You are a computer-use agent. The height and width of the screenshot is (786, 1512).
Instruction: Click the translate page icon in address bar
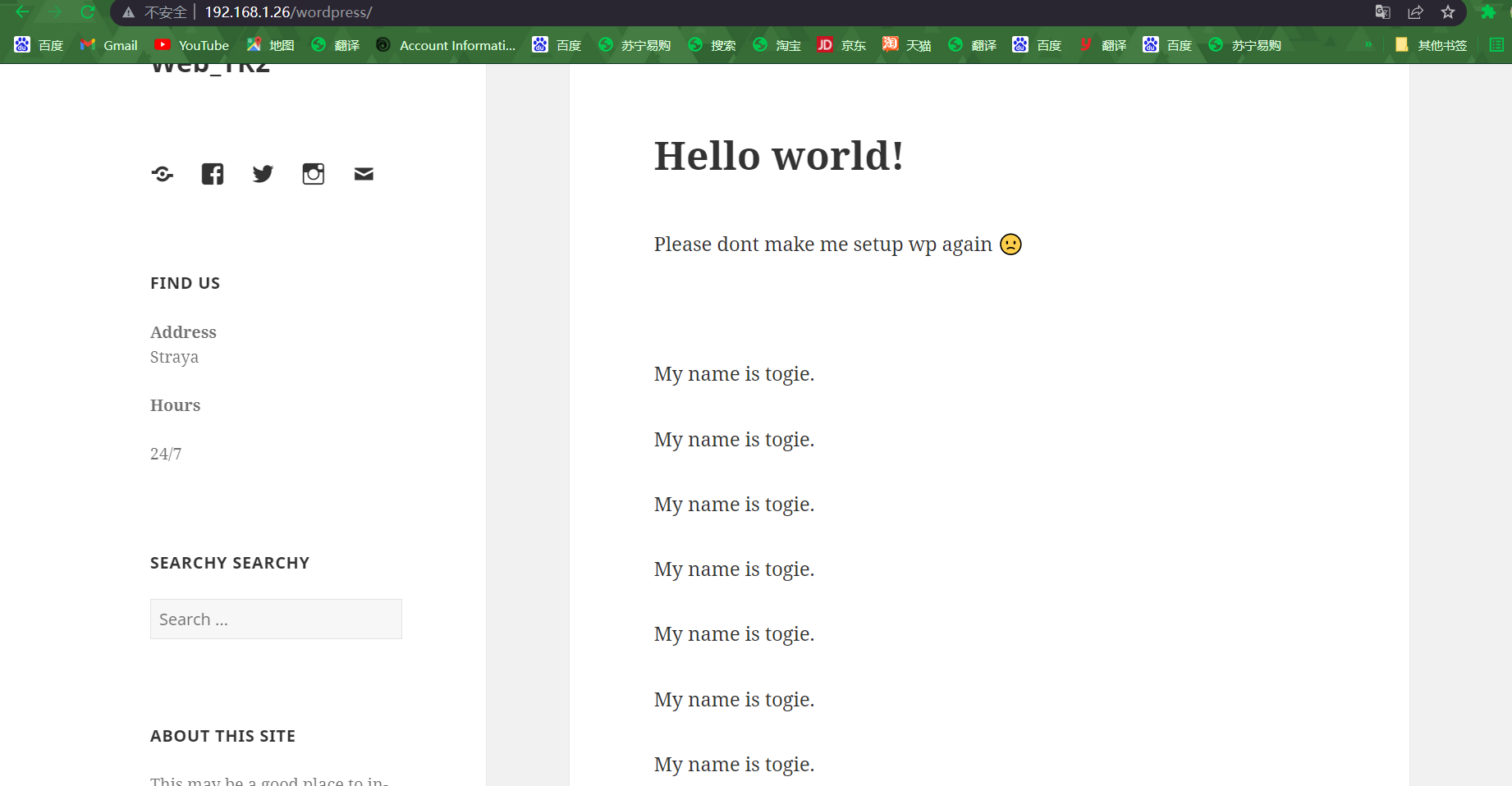(1383, 12)
